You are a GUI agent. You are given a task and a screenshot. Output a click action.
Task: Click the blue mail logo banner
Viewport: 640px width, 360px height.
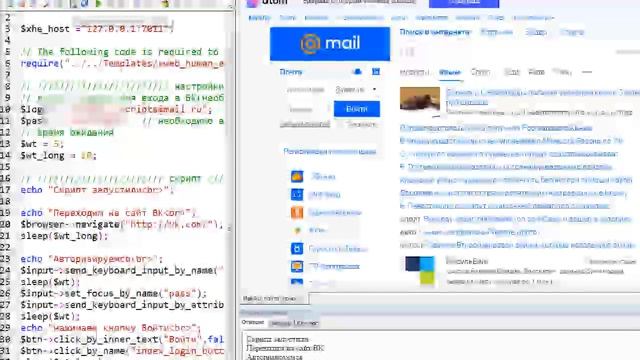click(330, 44)
